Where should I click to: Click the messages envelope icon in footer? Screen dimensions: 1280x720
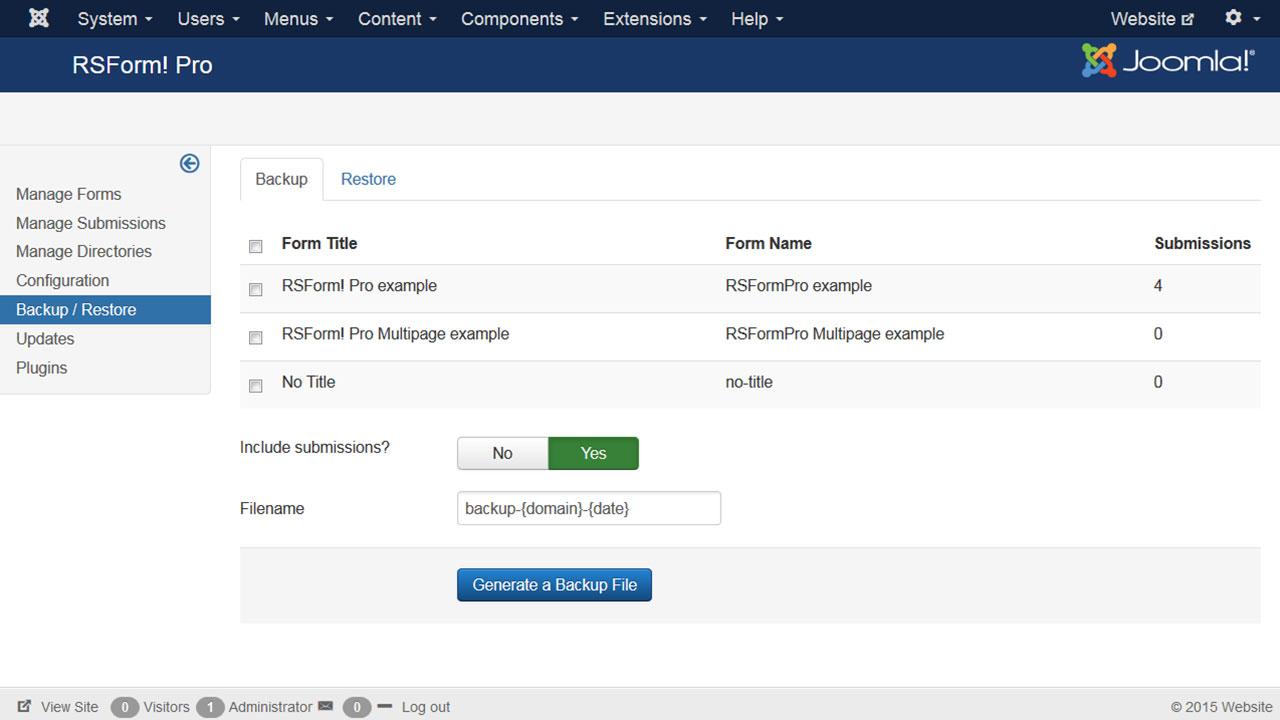pos(325,706)
